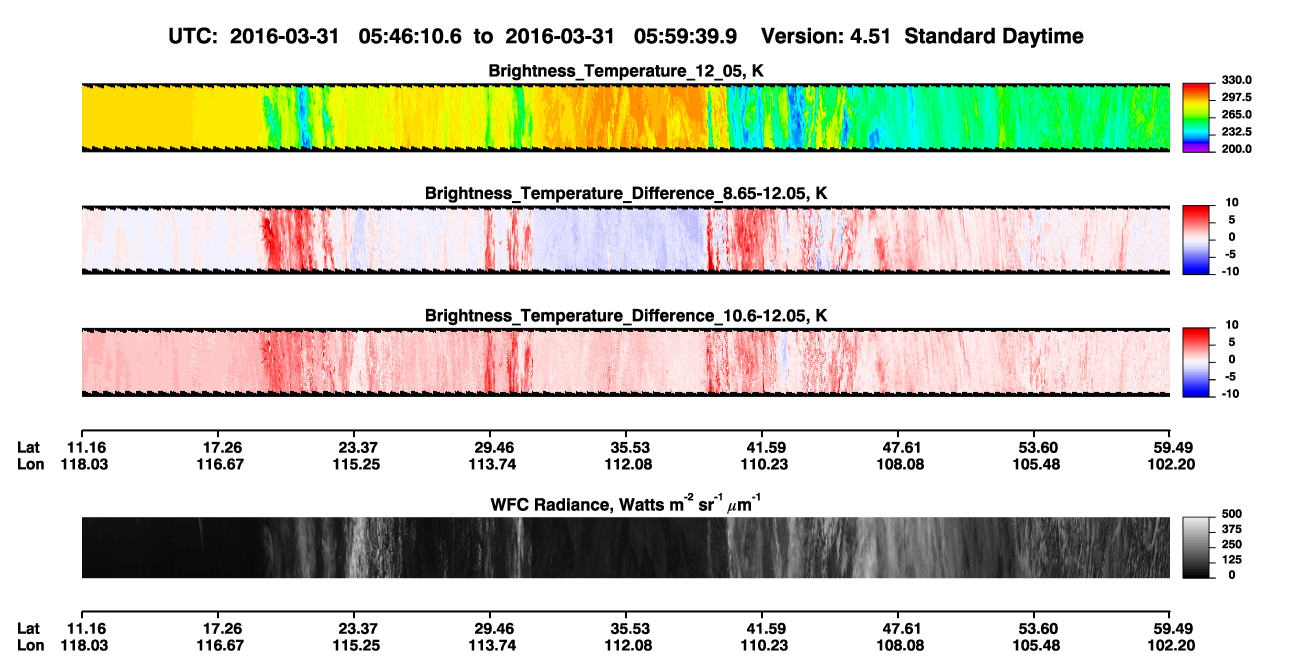Click the Brightness_Temperature_Difference_8.65-12.05, K title
Viewport: 1300px width, 667px height.
[626, 193]
